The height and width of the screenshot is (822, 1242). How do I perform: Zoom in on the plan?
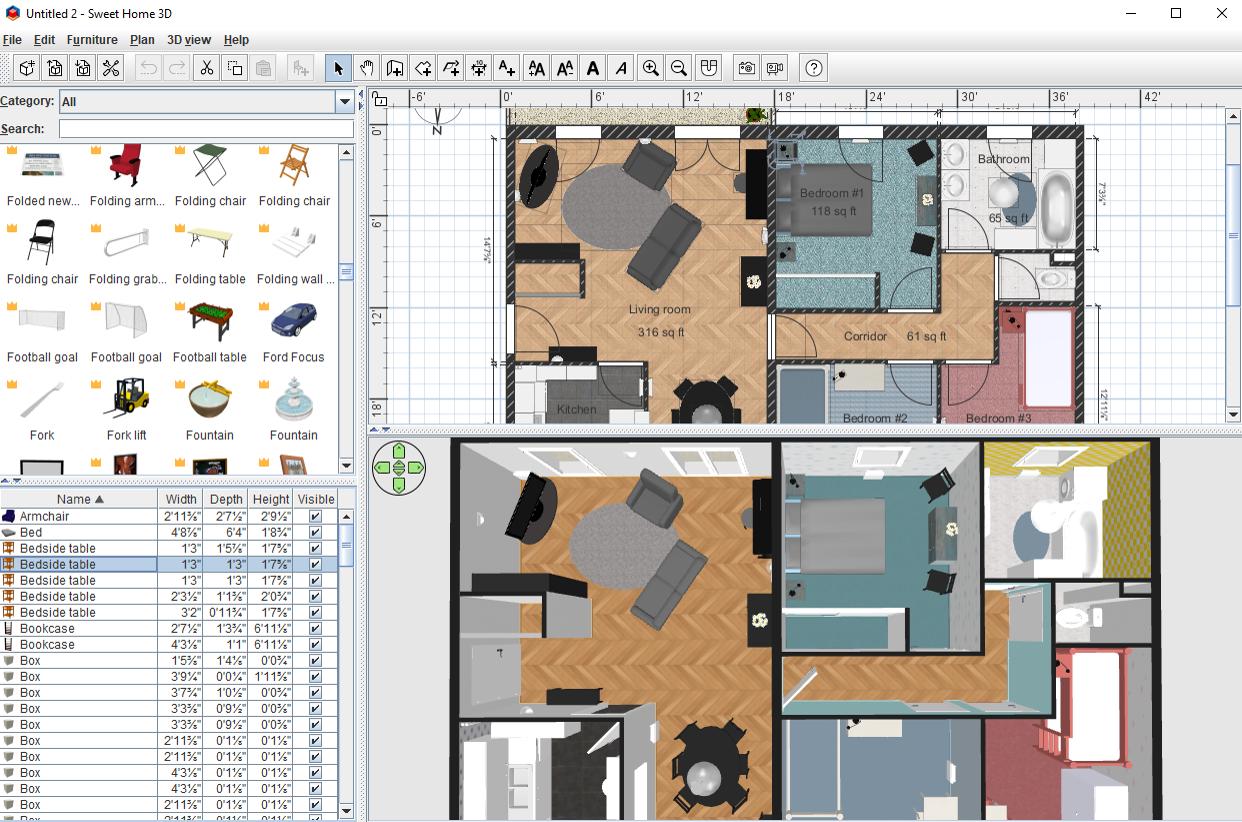click(x=651, y=68)
